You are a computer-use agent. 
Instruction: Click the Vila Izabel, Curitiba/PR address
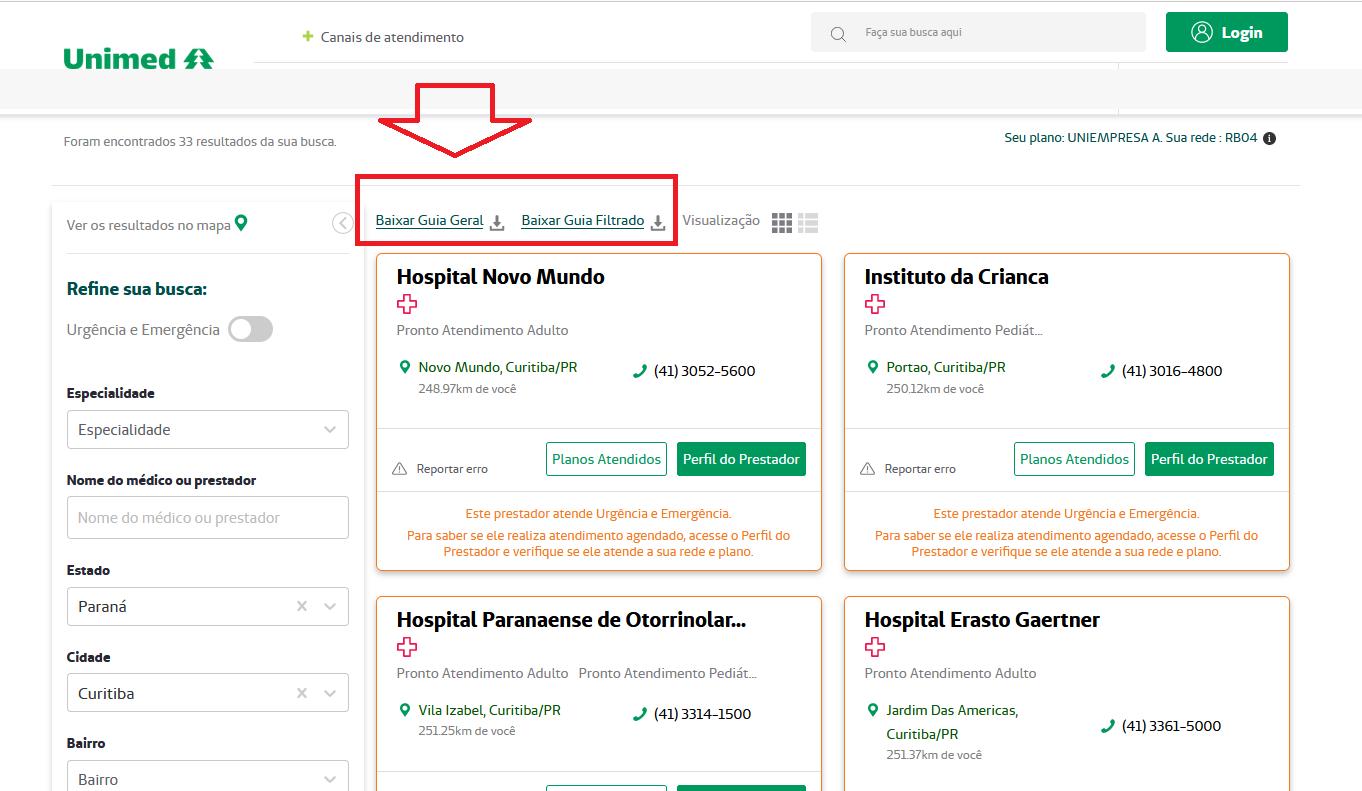(x=490, y=710)
